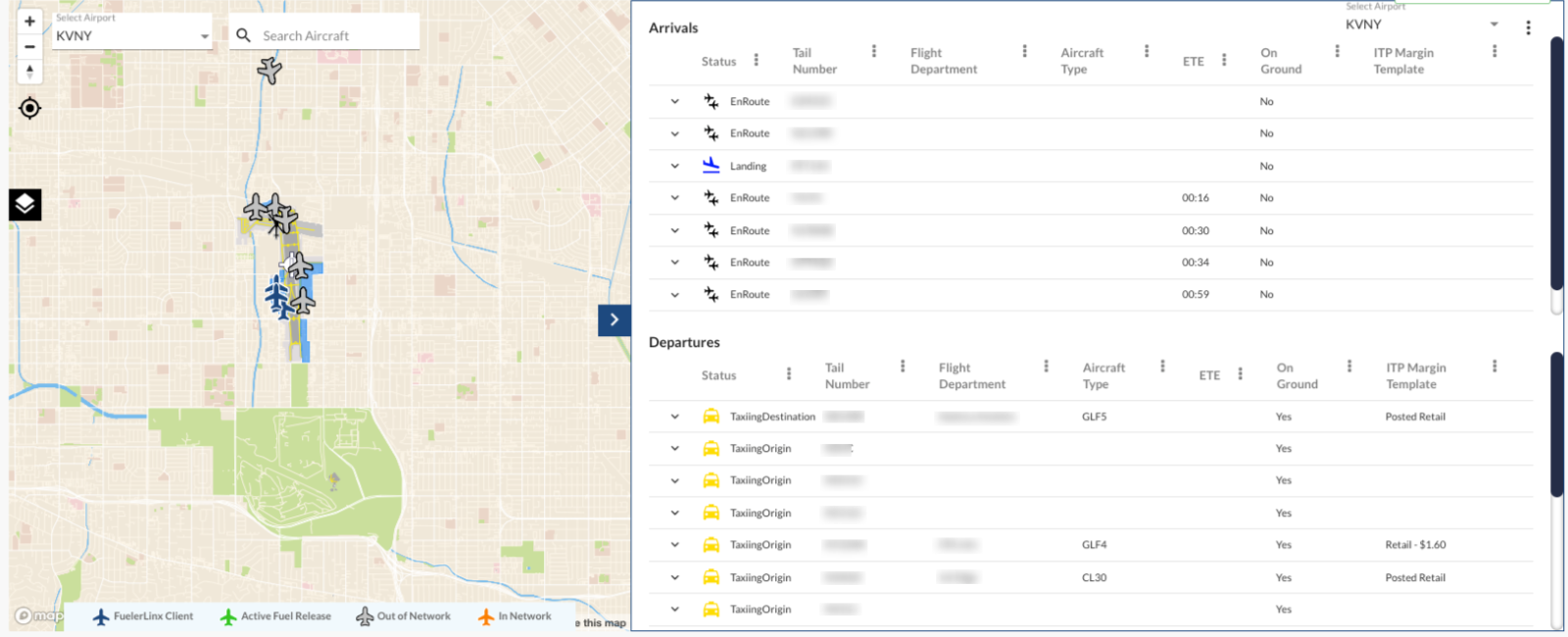Click FuelerLinx Client legend entry
The width and height of the screenshot is (1568, 637).
[x=143, y=616]
